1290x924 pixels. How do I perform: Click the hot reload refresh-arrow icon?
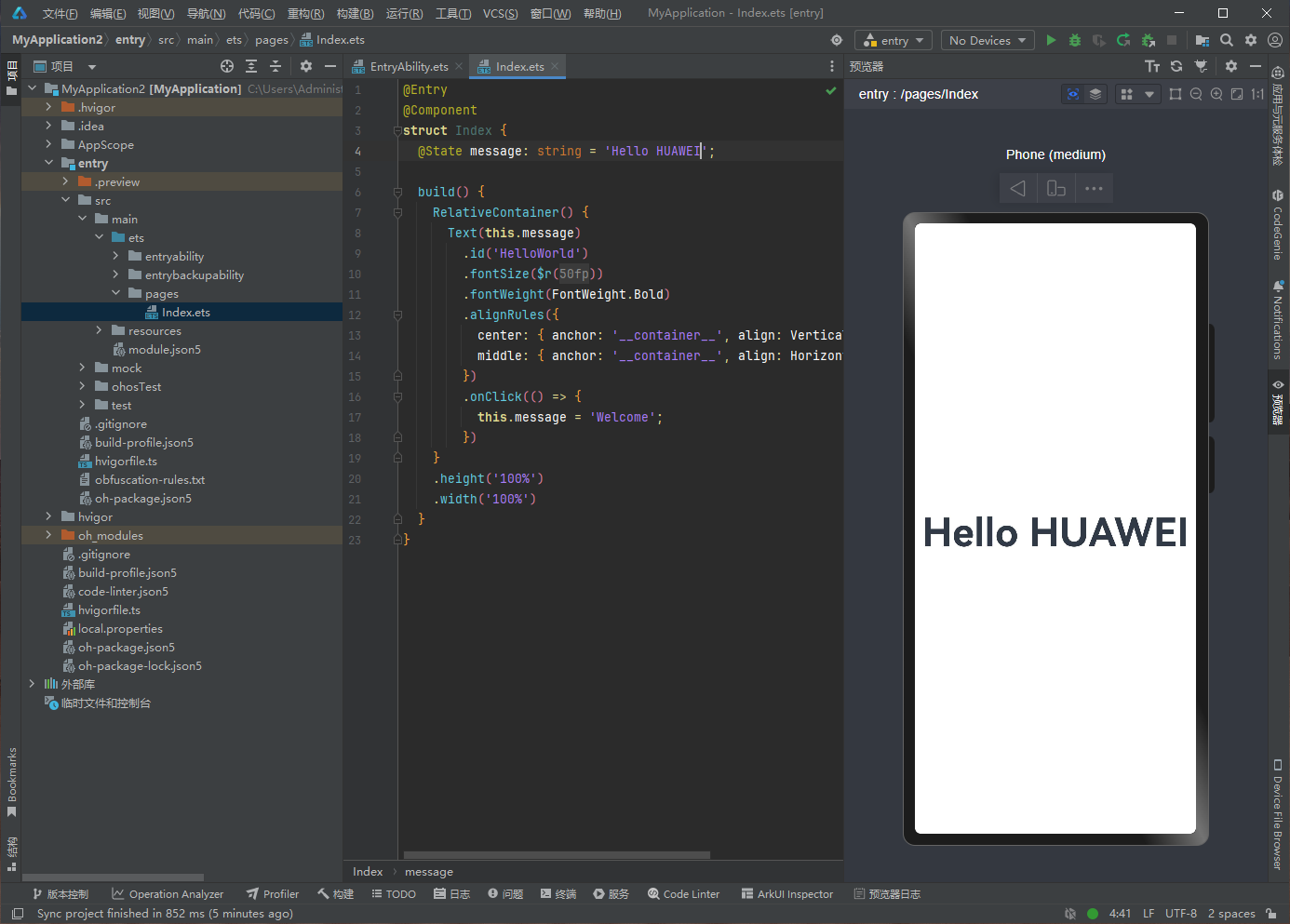click(x=1123, y=40)
